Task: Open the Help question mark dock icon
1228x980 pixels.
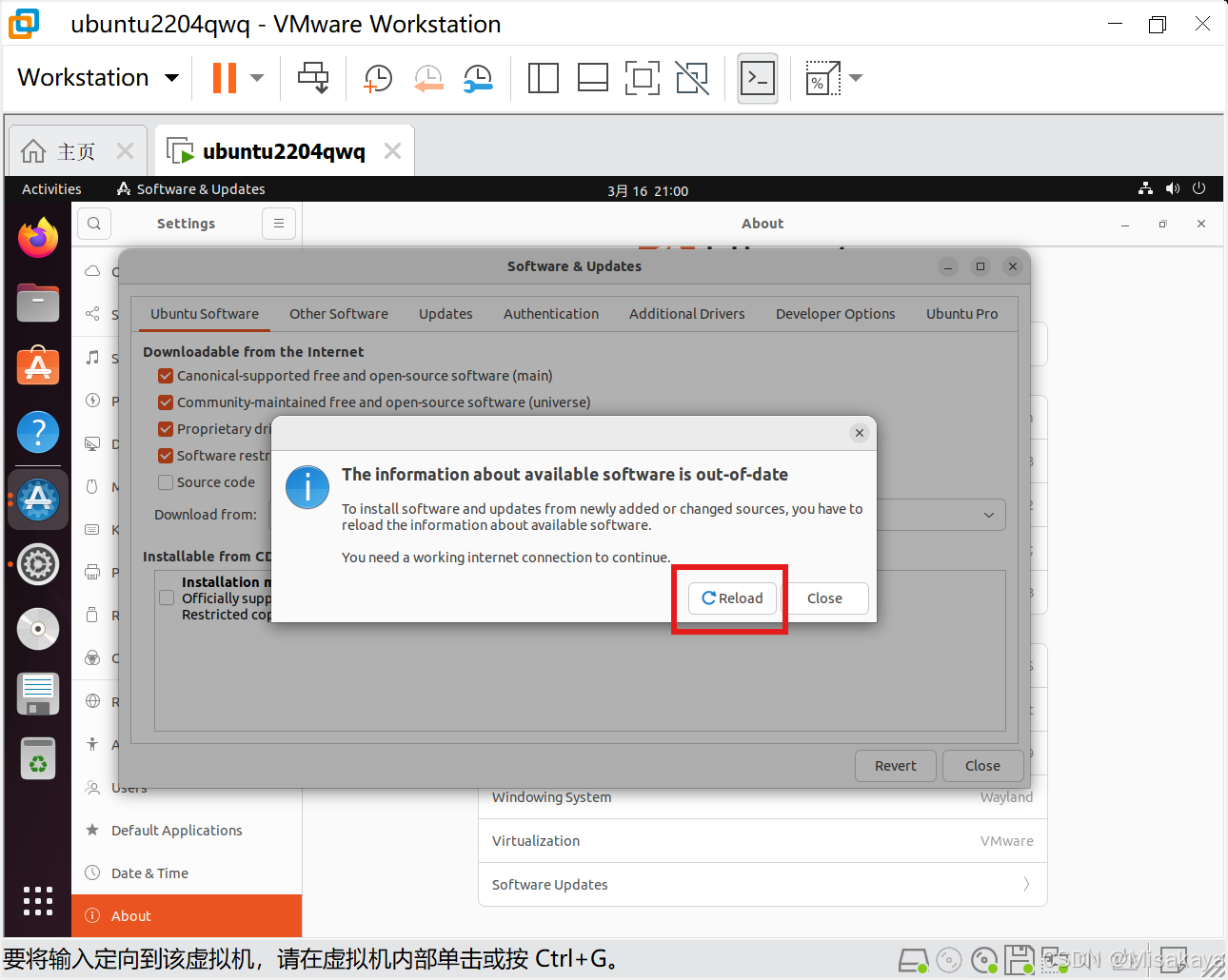Action: click(38, 433)
